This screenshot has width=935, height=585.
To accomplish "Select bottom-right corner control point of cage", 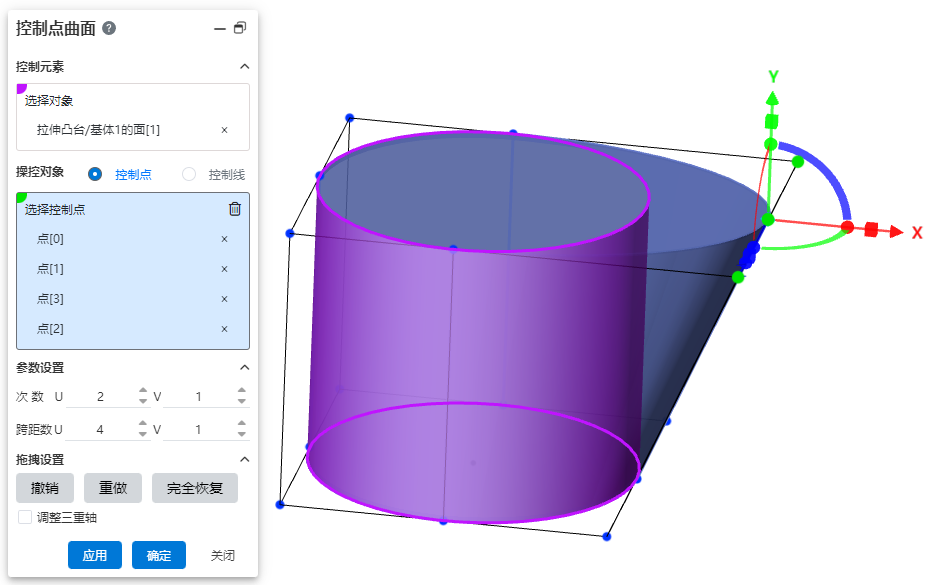I will 606,537.
